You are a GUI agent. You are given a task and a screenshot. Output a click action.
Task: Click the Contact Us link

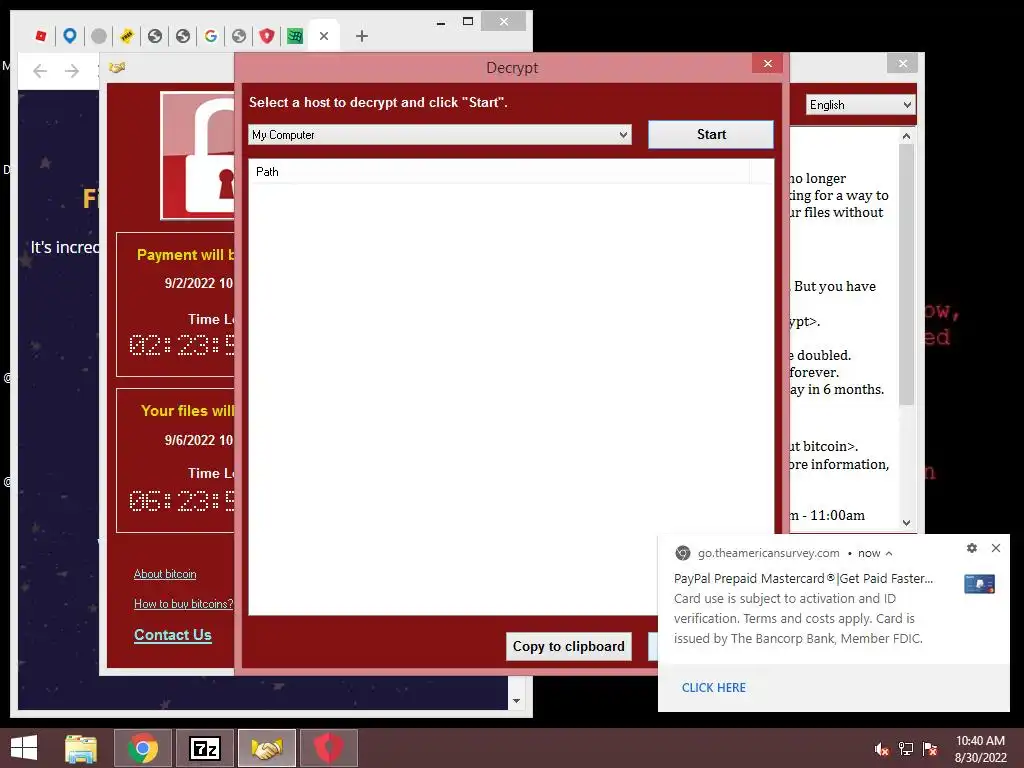[172, 635]
